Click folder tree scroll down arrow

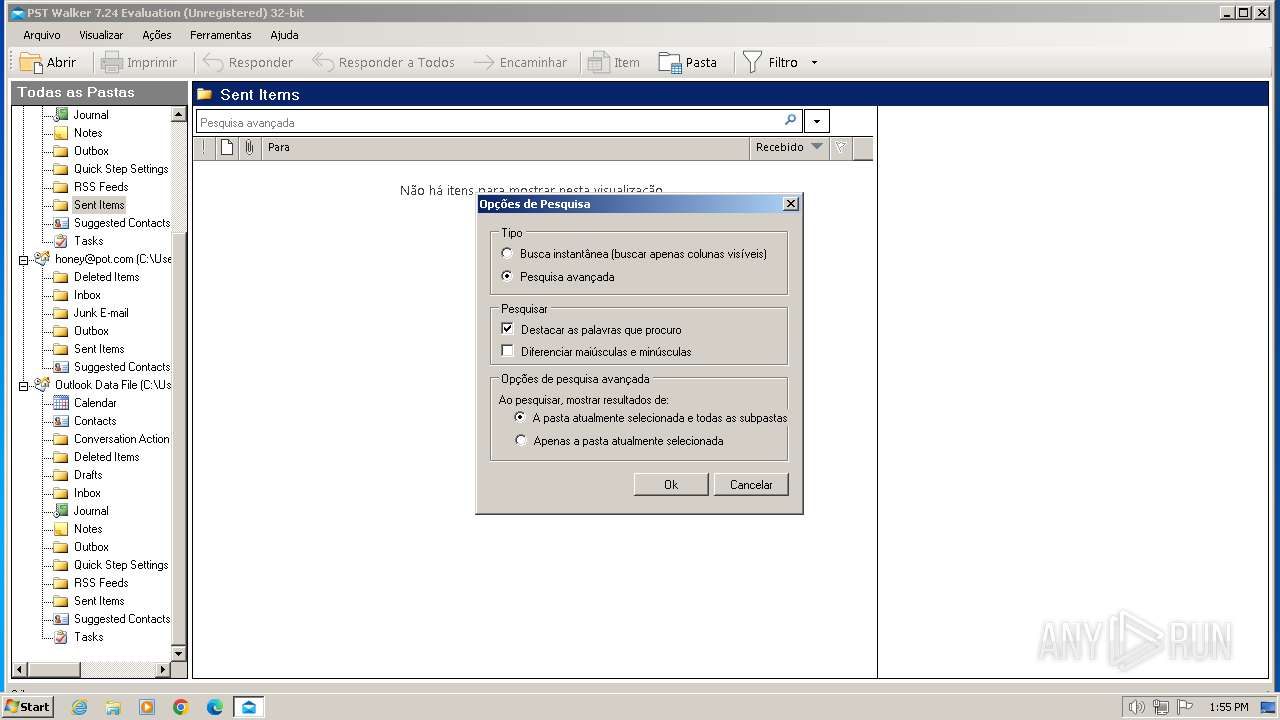tap(179, 654)
